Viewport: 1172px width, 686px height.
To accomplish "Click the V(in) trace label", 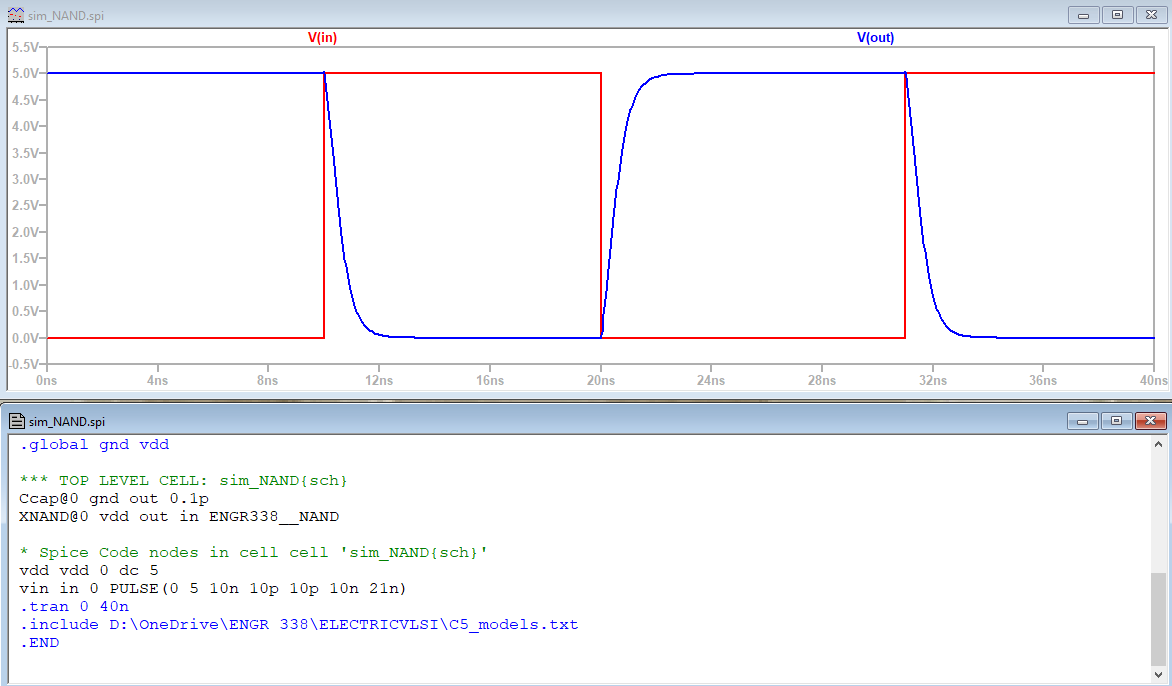I will tap(322, 37).
